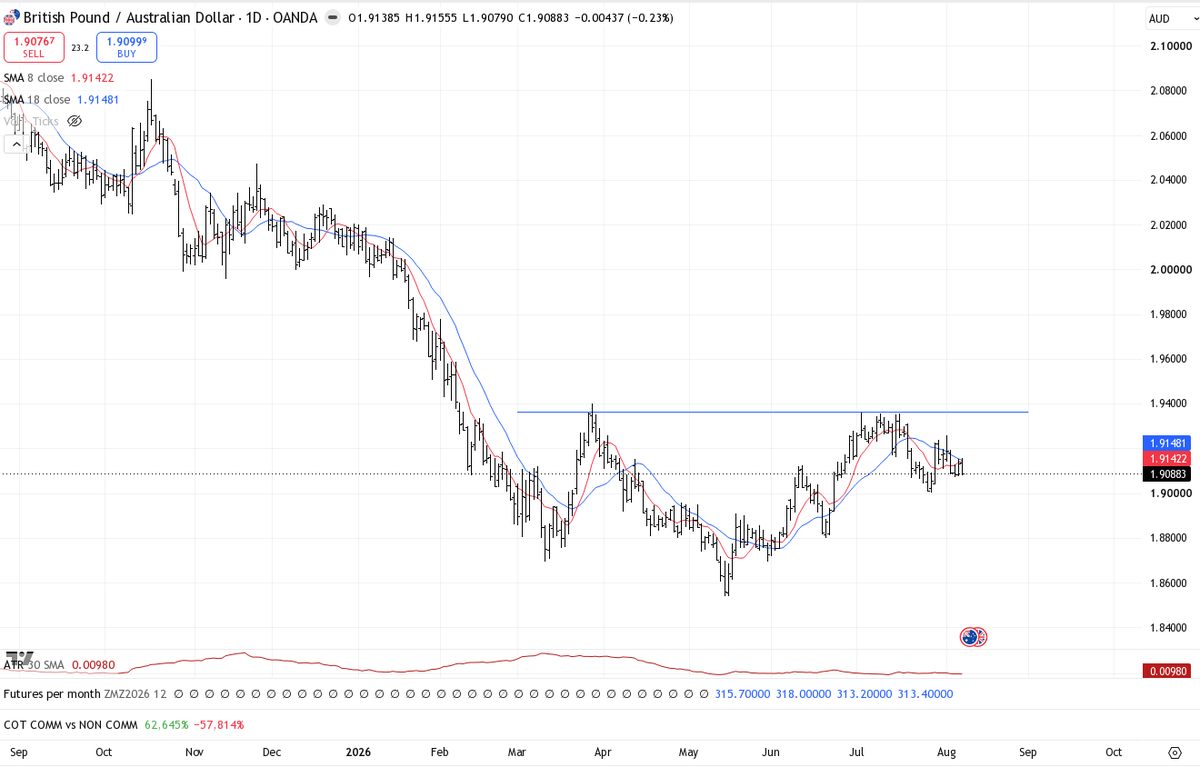The height and width of the screenshot is (767, 1200).
Task: Click the Mar label on the time axis
Action: tap(517, 752)
